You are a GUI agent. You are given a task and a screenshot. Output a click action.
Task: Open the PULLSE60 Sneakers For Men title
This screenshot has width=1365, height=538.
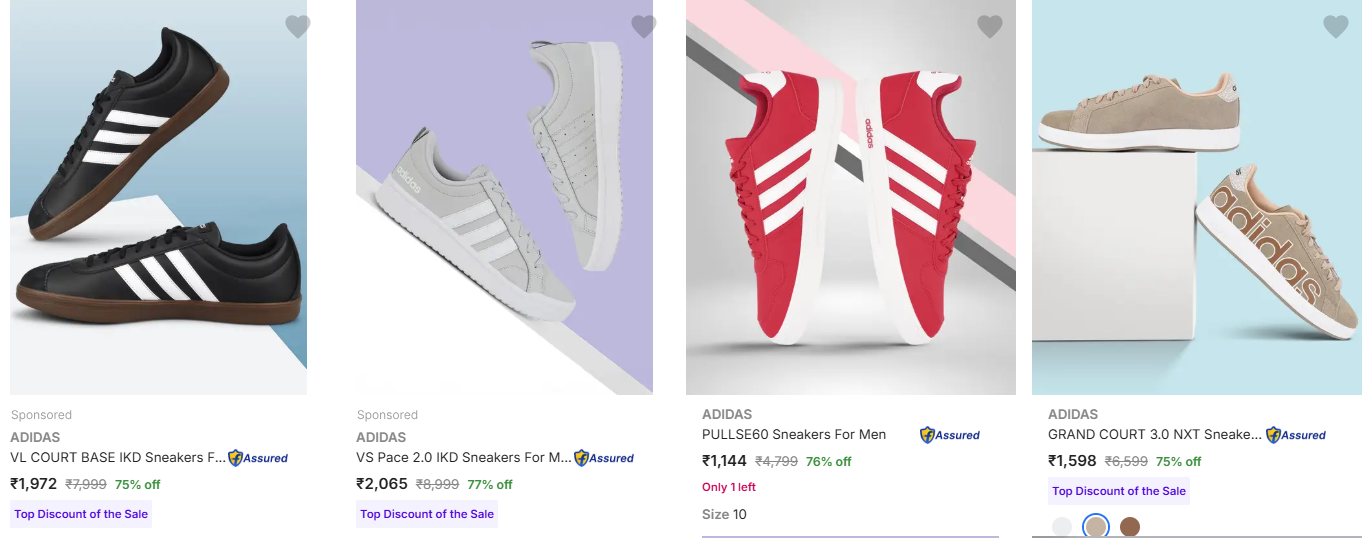(794, 435)
